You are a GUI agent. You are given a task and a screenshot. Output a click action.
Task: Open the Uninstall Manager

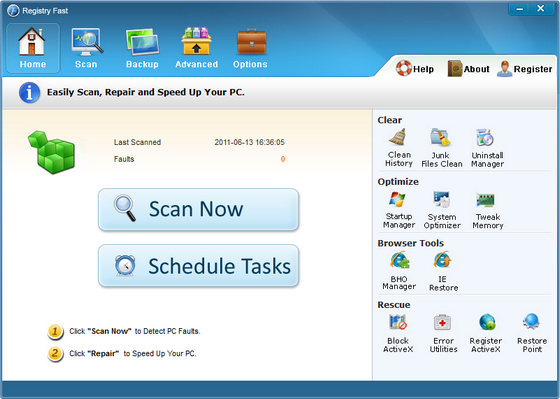pyautogui.click(x=487, y=148)
